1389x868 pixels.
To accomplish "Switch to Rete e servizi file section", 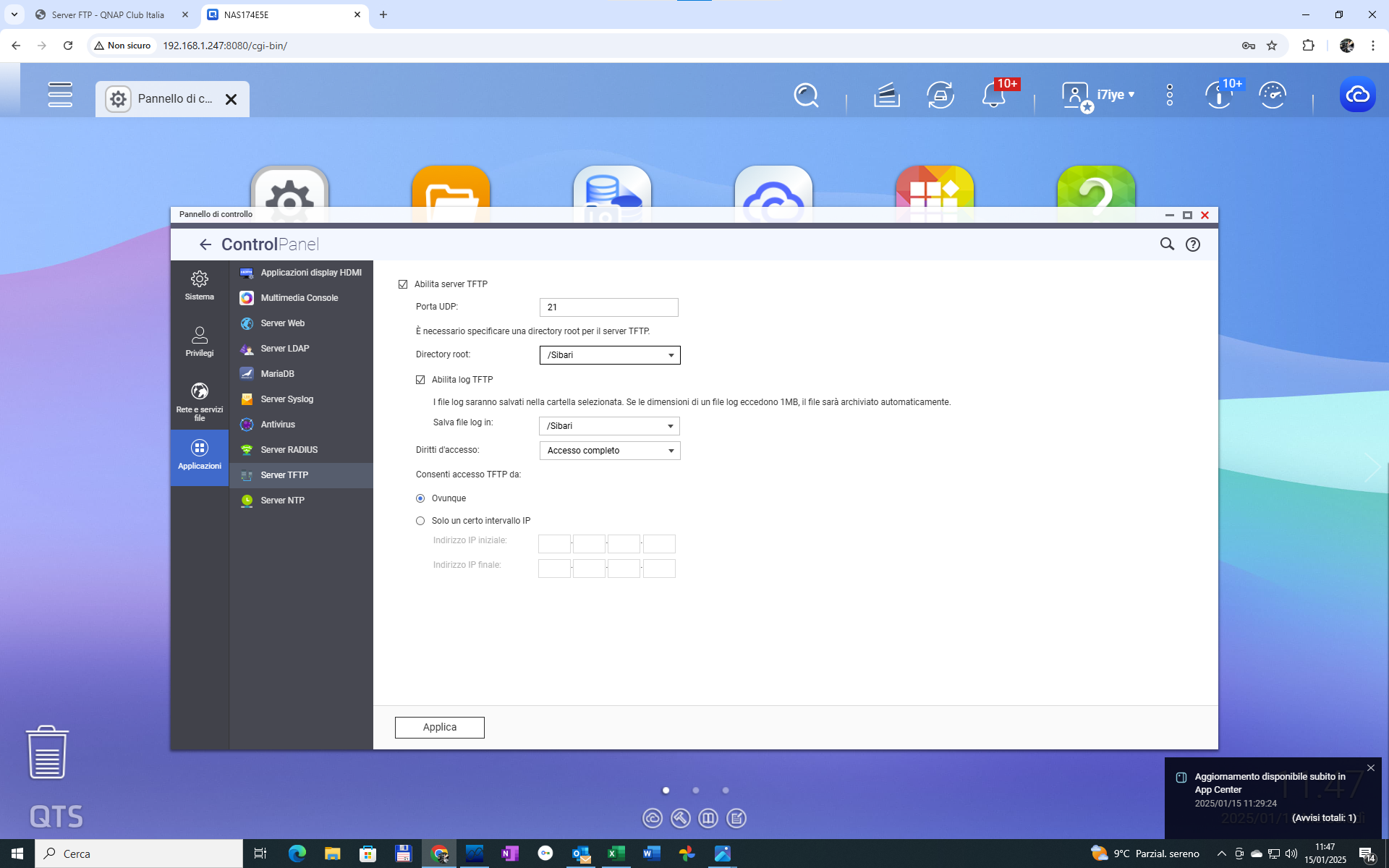I will tap(199, 401).
